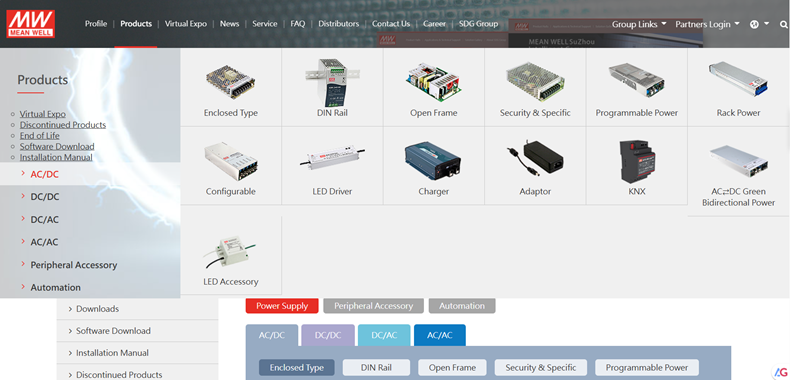Image resolution: width=790 pixels, height=380 pixels.
Task: Click the MEAN WELL logo
Action: point(30,24)
